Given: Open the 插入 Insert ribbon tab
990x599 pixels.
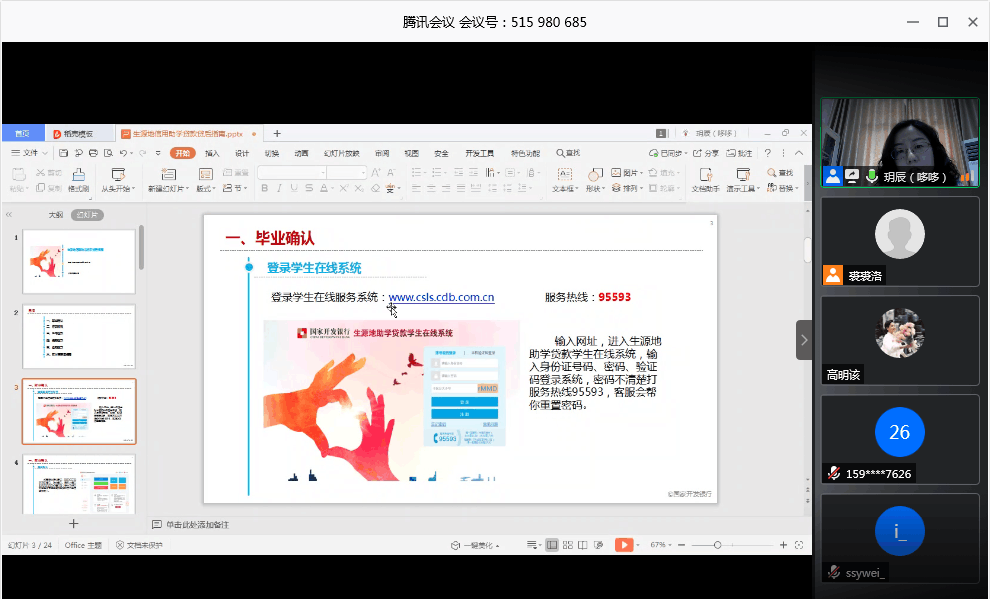Looking at the screenshot, I should click(212, 153).
